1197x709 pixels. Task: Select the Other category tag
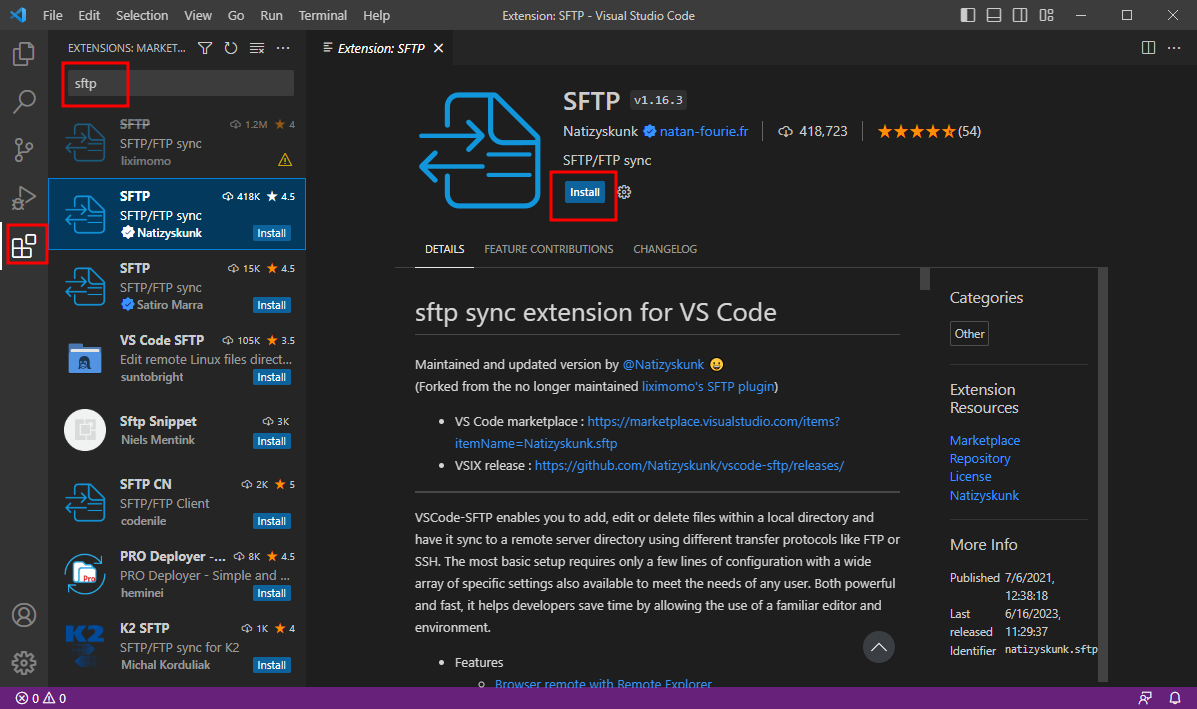[970, 334]
